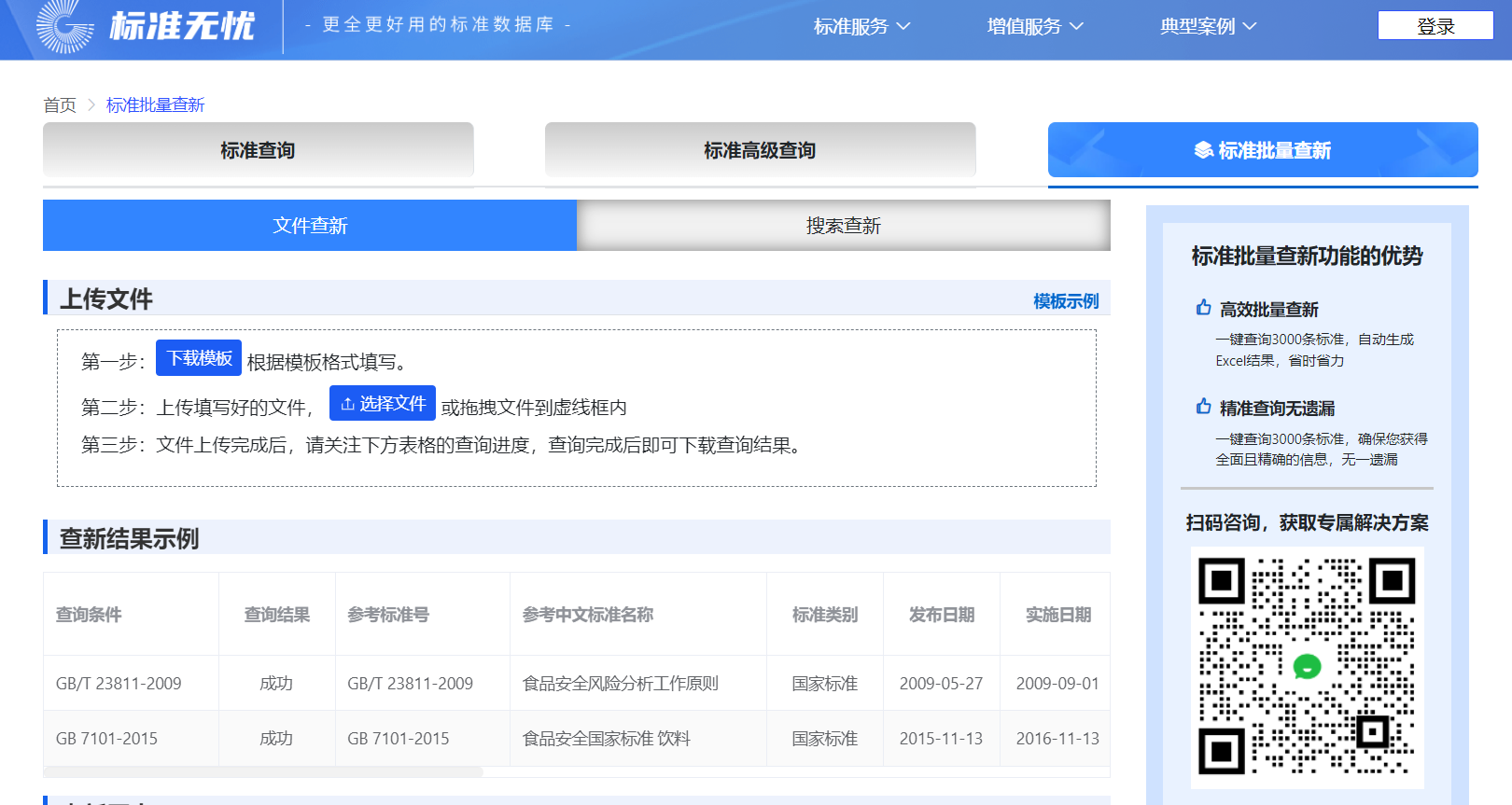Switch to the 搜索查新 sub-tab
This screenshot has width=1512, height=805.
(844, 226)
